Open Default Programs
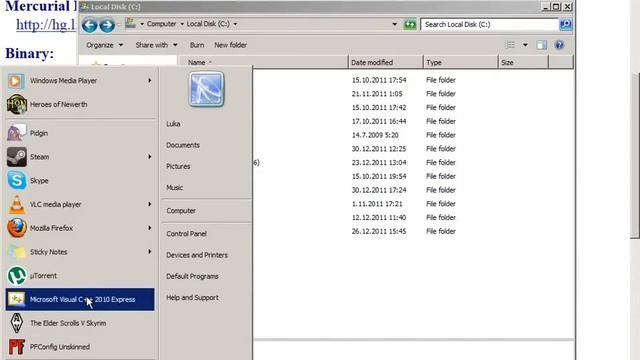640x360 pixels. click(192, 276)
